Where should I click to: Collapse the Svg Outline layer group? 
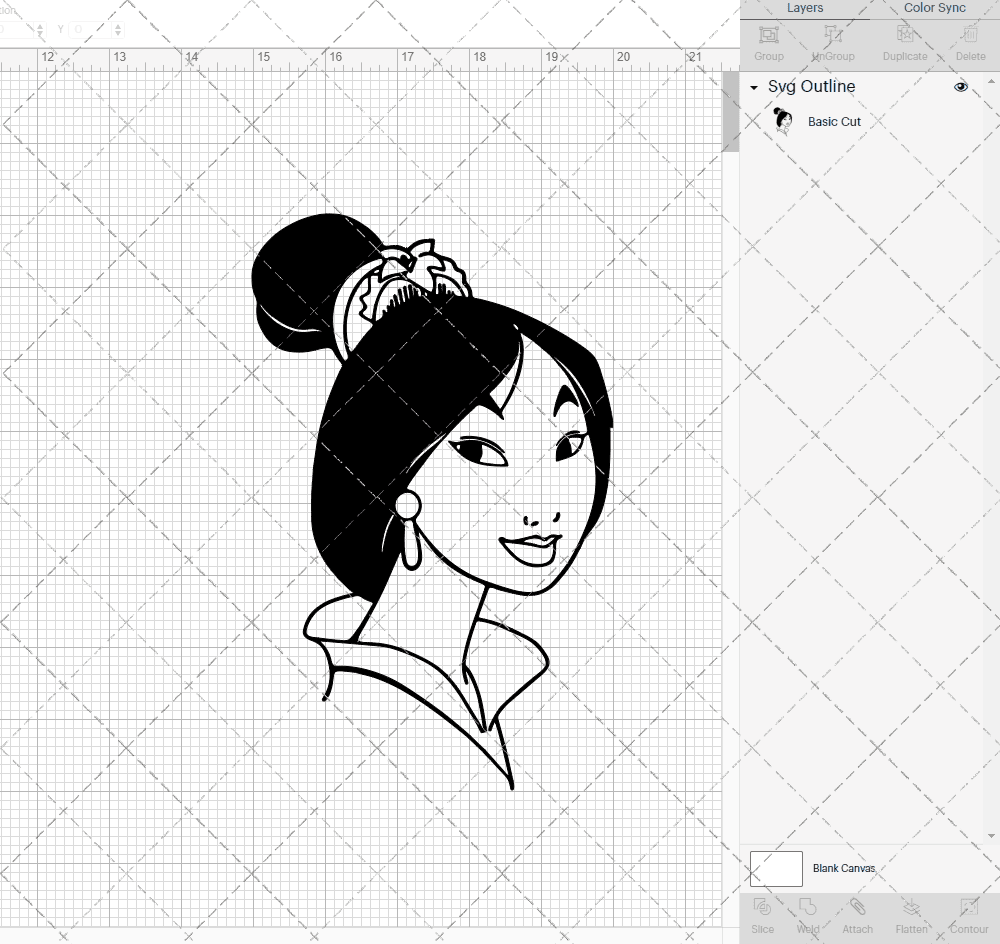pos(753,88)
